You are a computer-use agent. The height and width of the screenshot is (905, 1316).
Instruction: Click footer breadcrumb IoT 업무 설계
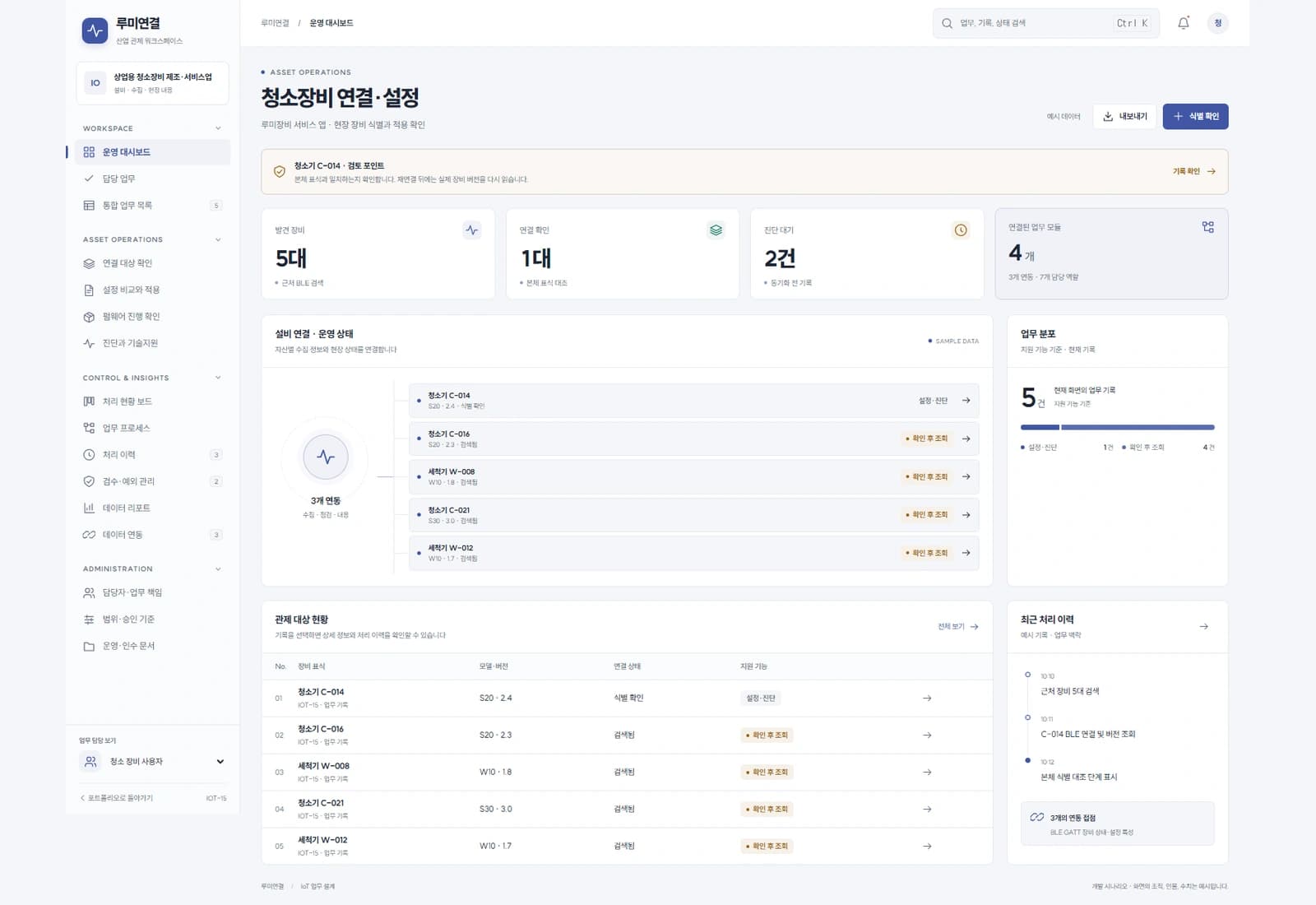317,886
